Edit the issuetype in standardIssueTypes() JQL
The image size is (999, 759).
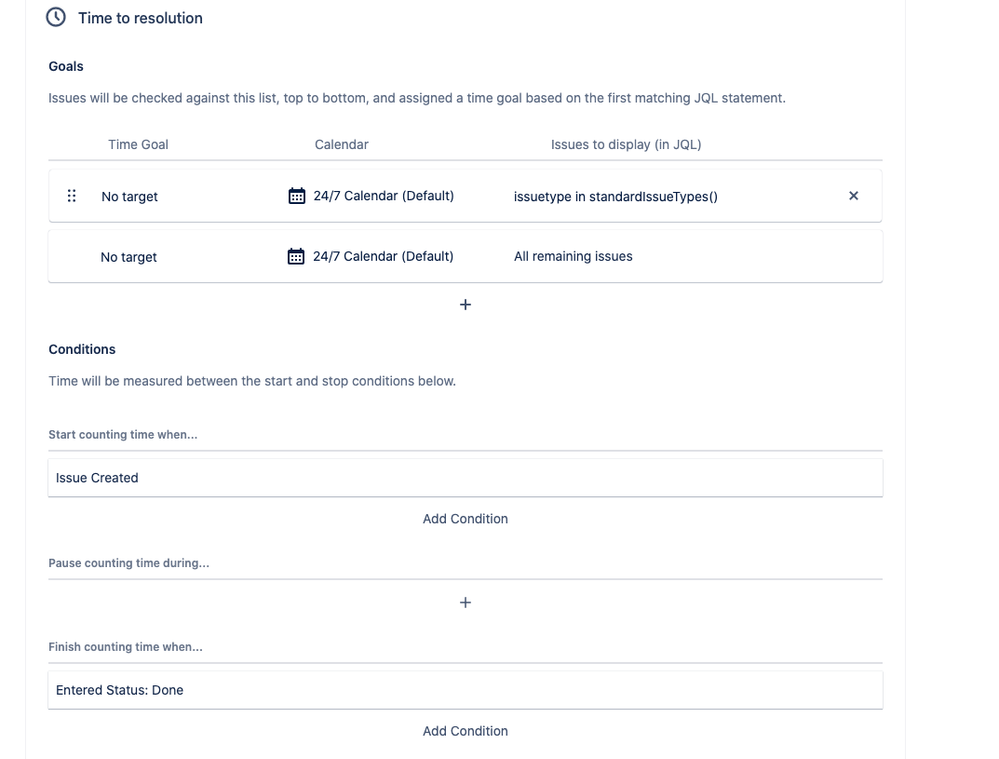[x=615, y=196]
